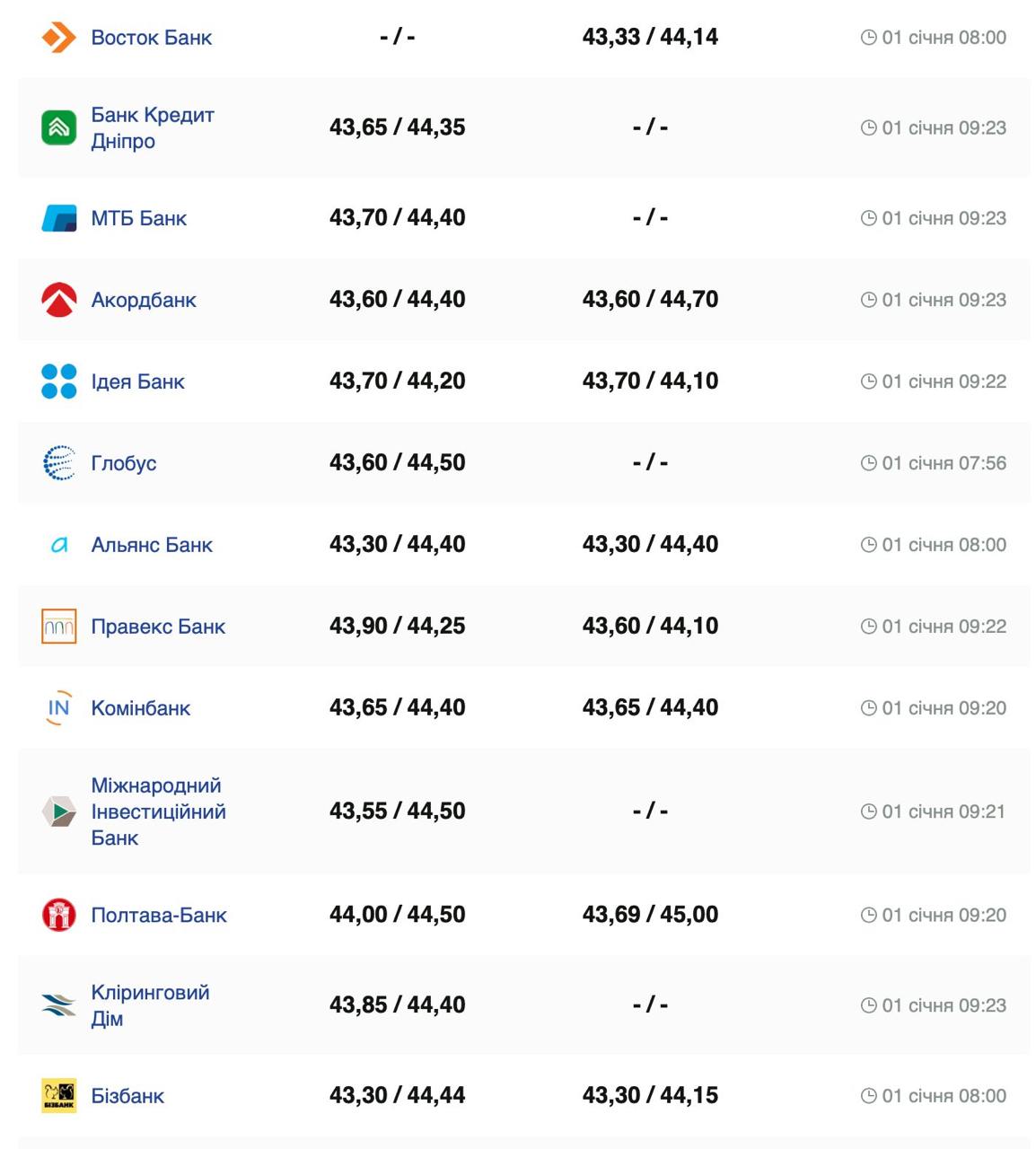Screen dimensions: 1036x1149
Task: Open the Альянс Банк link
Action: point(152,545)
